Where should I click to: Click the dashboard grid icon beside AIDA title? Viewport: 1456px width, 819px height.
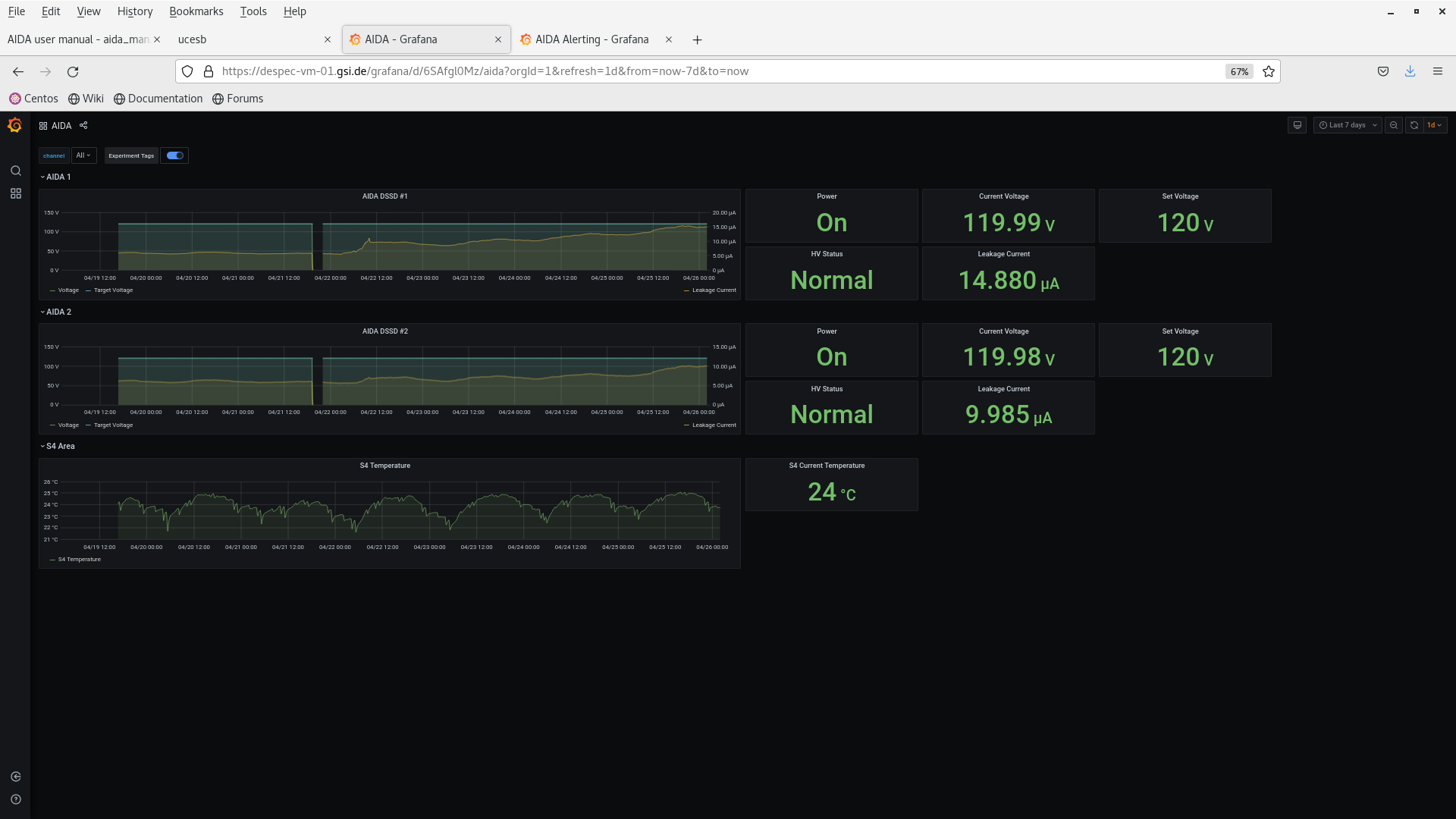(x=43, y=126)
